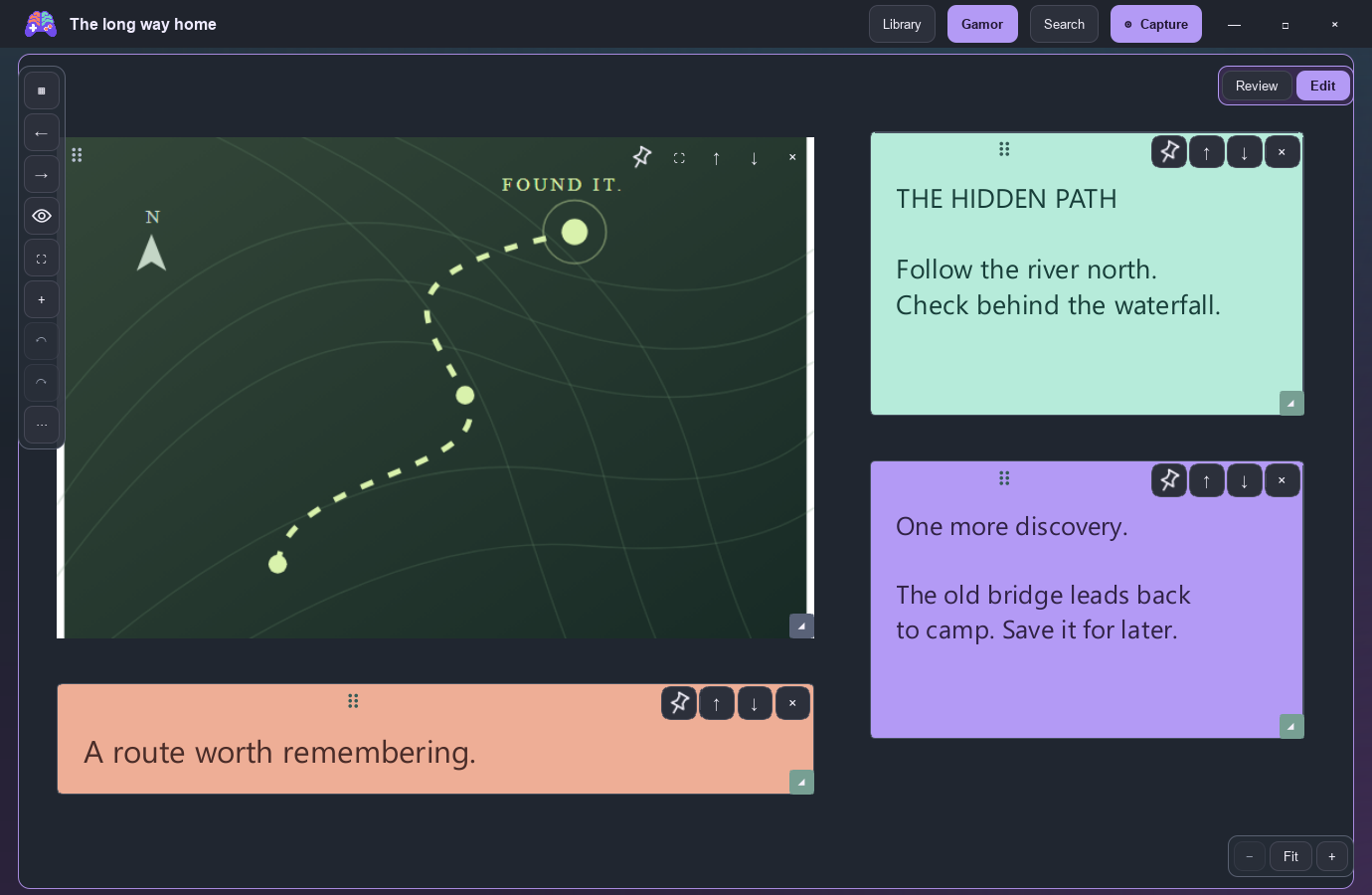
Task: Move the 'One more discovery' note up
Action: click(1207, 479)
